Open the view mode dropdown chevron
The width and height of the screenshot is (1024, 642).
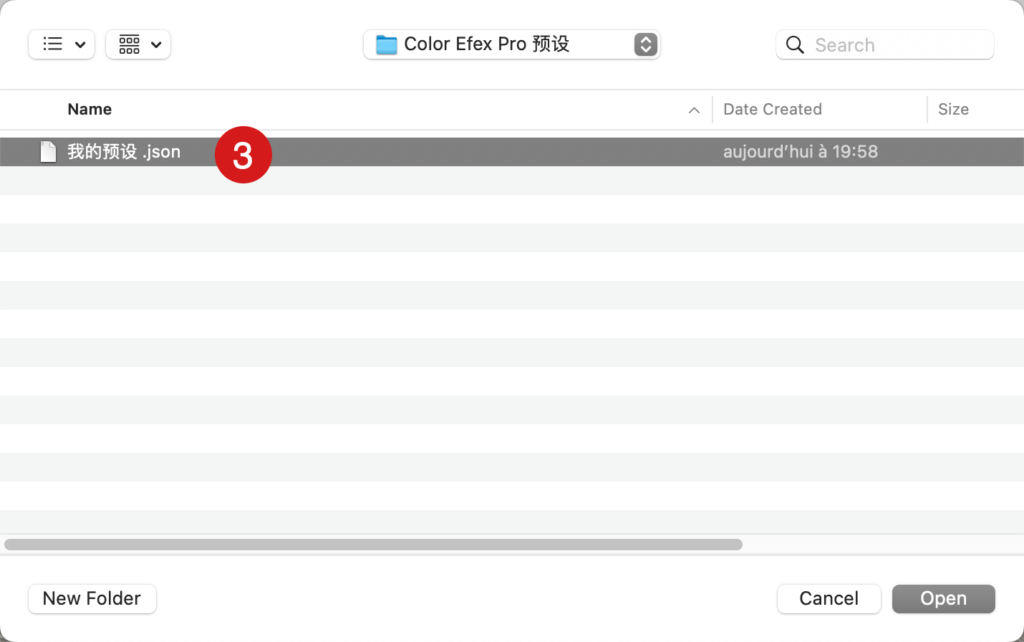click(x=80, y=45)
